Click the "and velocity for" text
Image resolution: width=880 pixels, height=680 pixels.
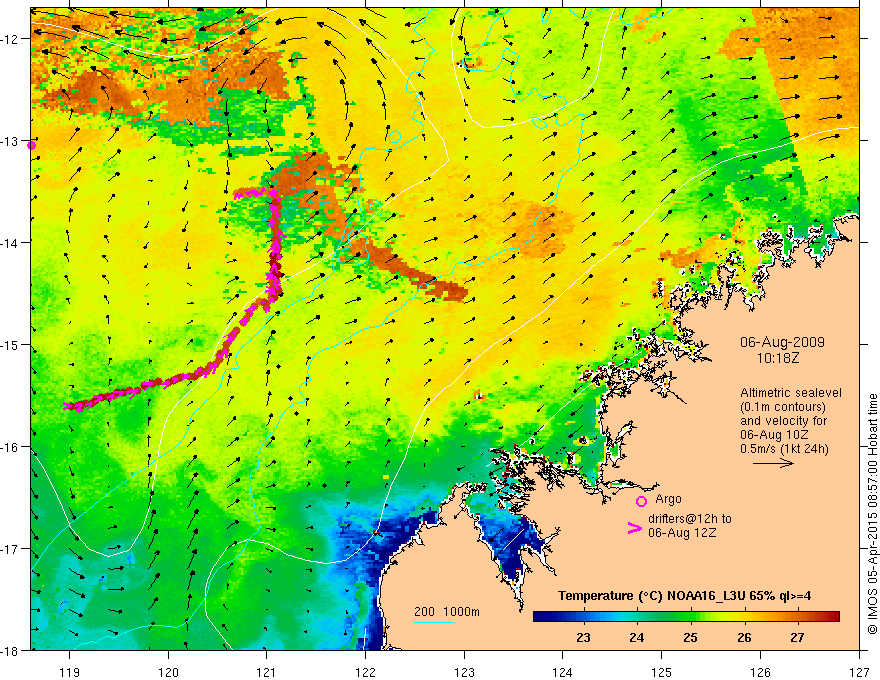tap(783, 421)
